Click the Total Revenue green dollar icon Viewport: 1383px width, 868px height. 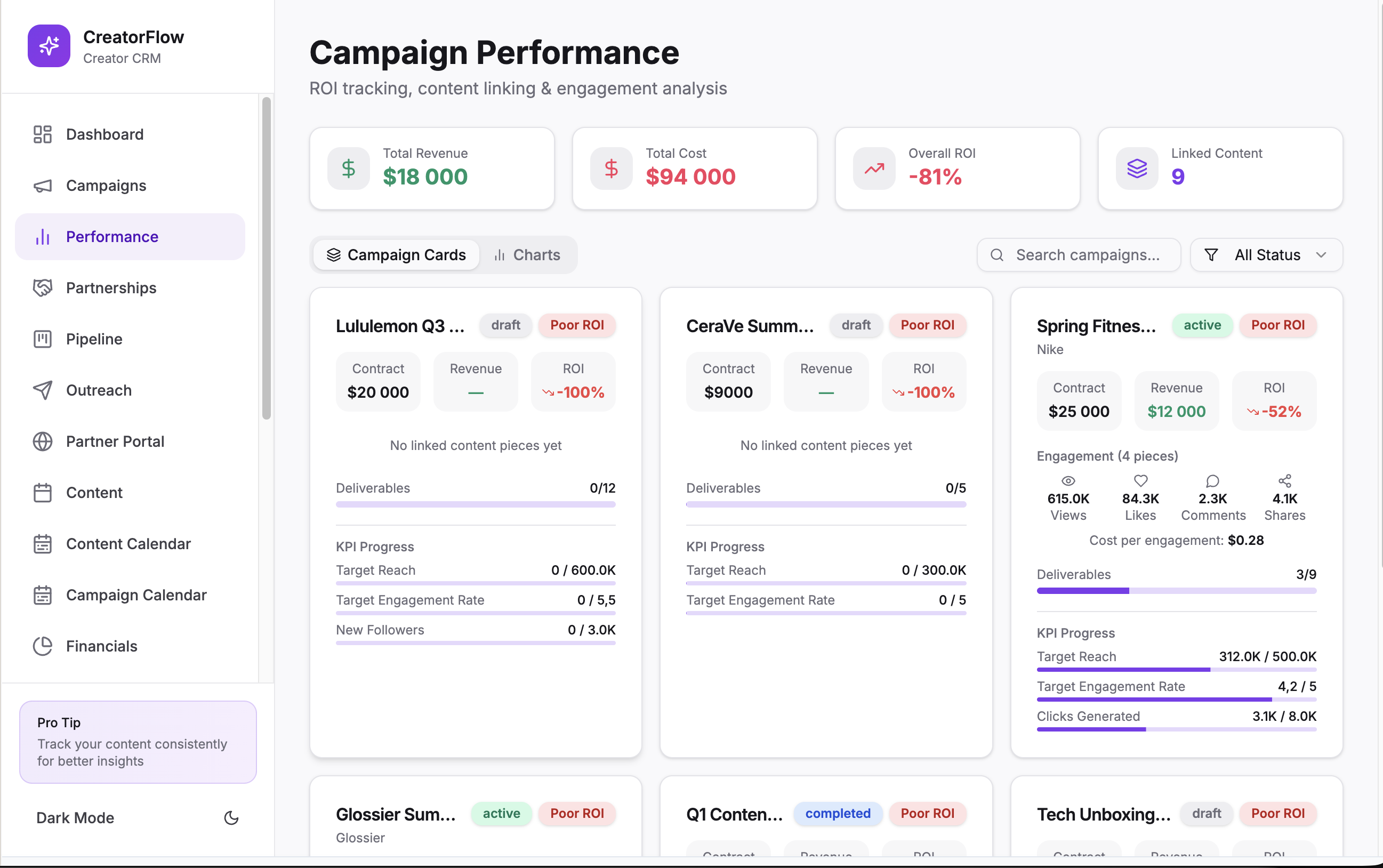[349, 168]
